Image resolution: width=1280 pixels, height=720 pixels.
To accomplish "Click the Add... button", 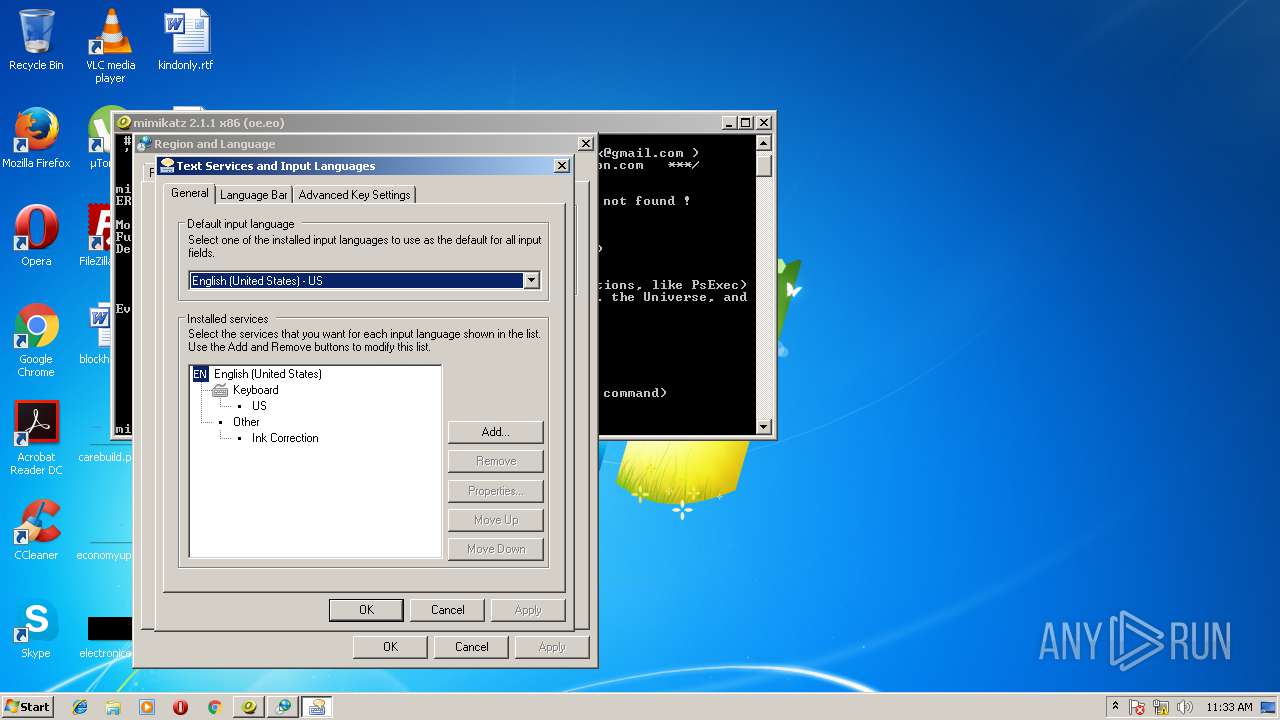I will tap(496, 432).
